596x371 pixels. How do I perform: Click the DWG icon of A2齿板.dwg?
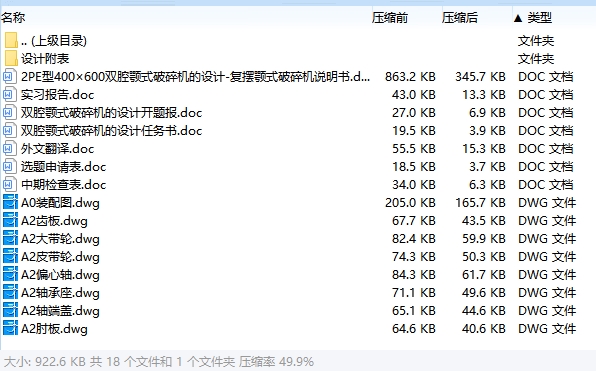coord(10,220)
